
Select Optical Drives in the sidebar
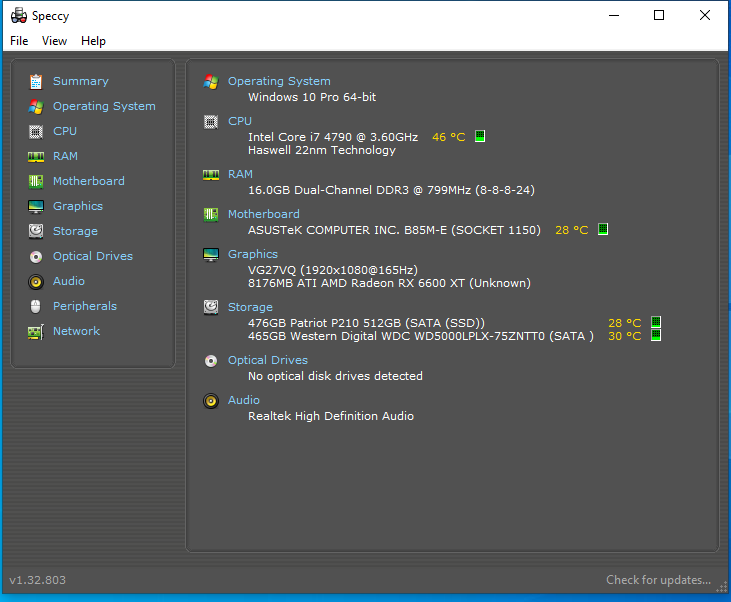pos(93,256)
